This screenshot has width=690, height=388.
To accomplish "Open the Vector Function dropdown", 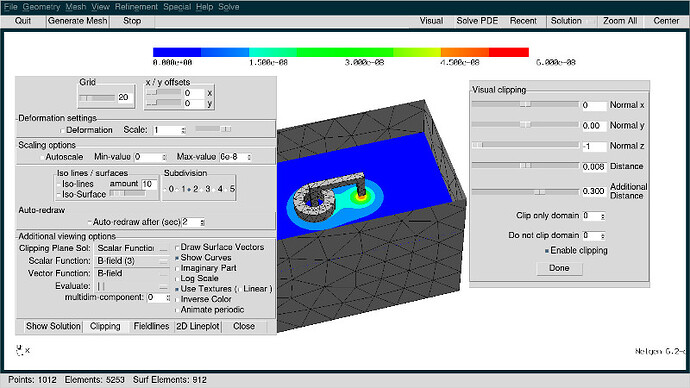I will (x=132, y=273).
